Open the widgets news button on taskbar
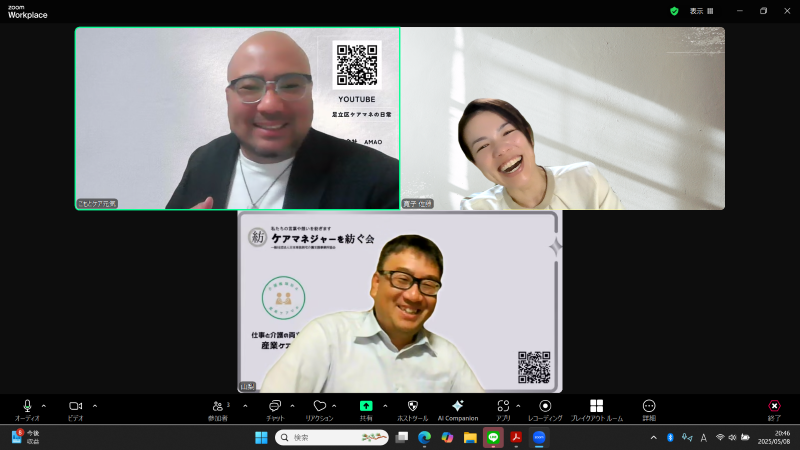The image size is (800, 450). tap(26, 437)
